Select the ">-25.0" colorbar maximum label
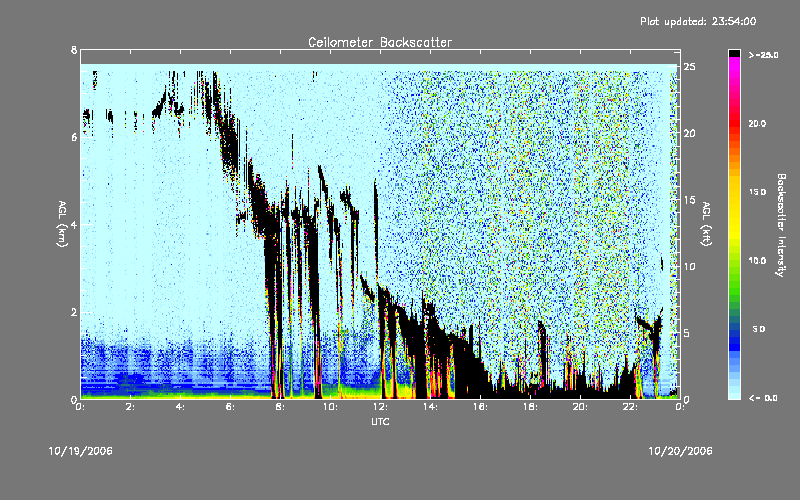 click(x=763, y=55)
